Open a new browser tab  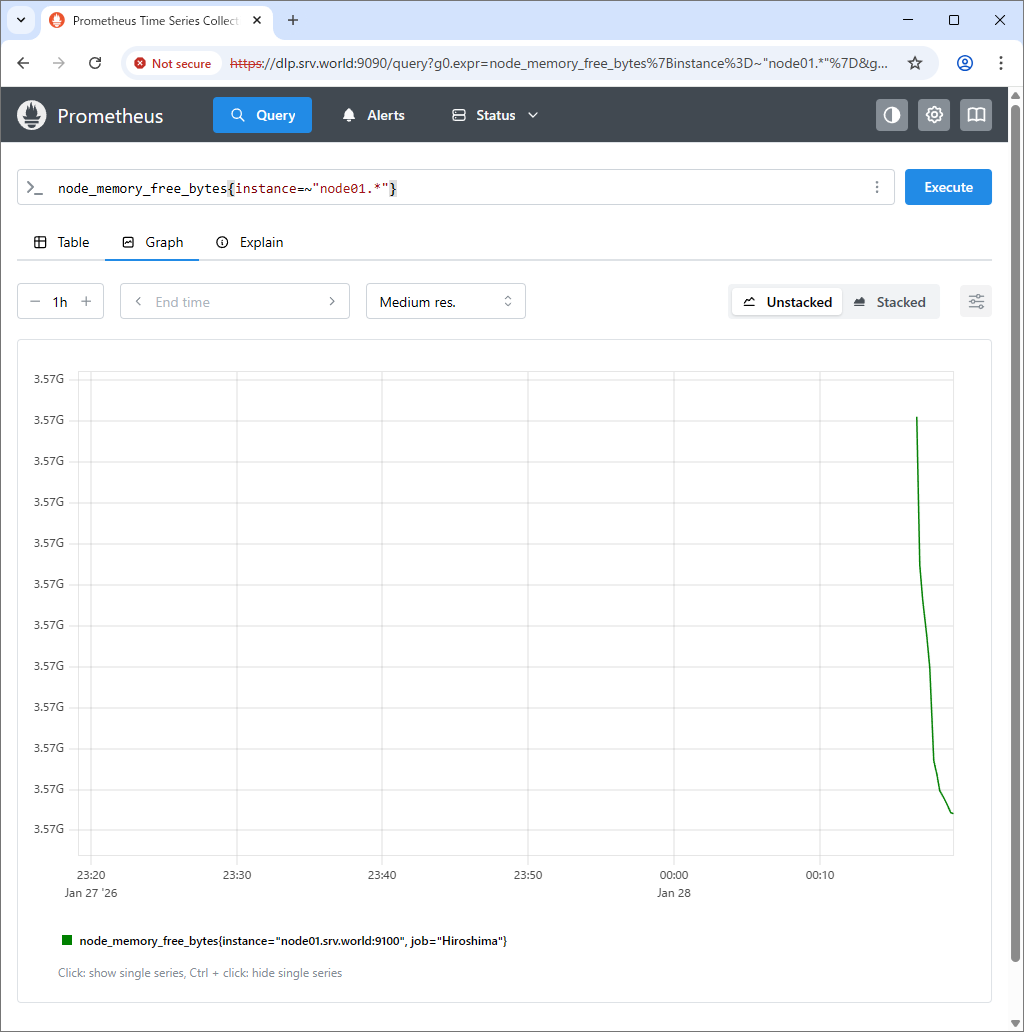(x=293, y=20)
